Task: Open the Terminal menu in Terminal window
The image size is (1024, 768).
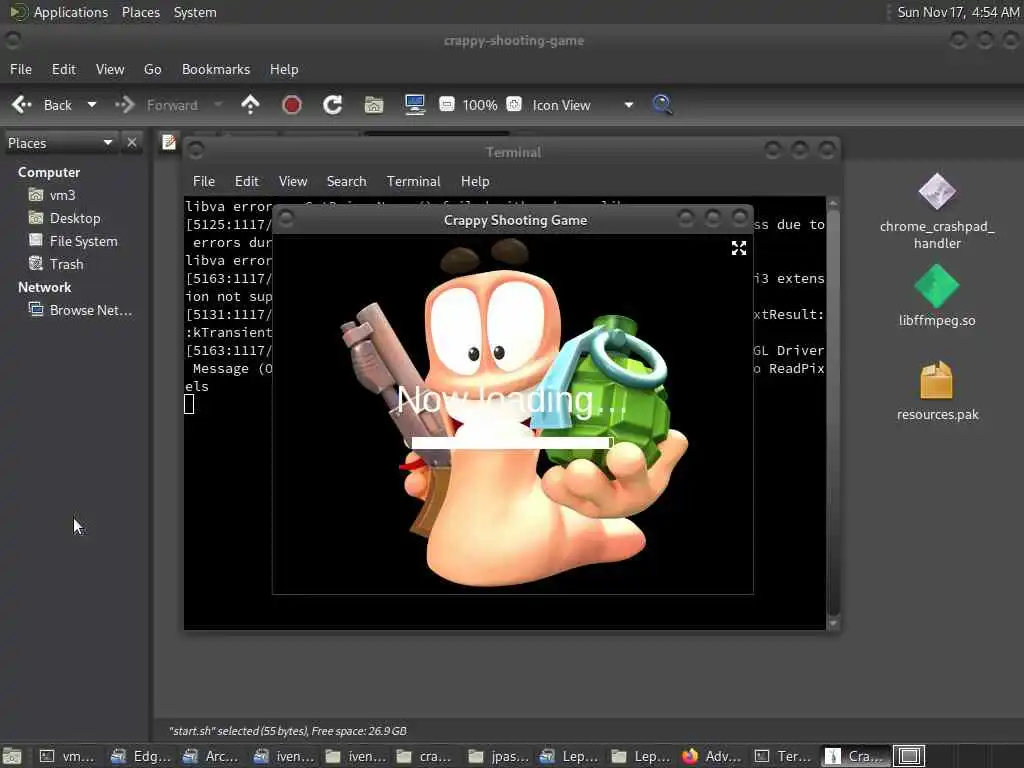Action: tap(413, 182)
